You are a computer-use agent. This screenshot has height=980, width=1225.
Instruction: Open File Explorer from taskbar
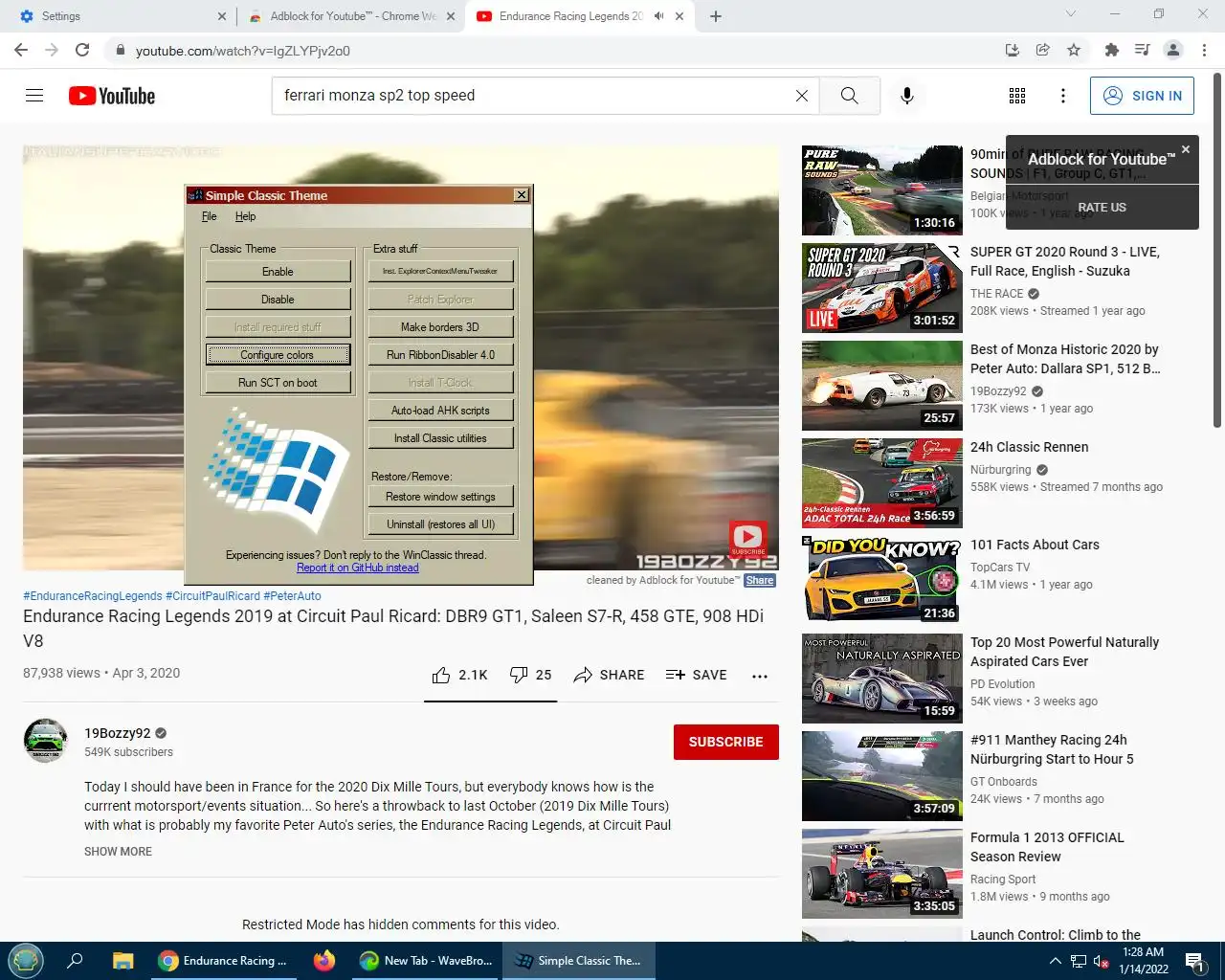click(122, 961)
